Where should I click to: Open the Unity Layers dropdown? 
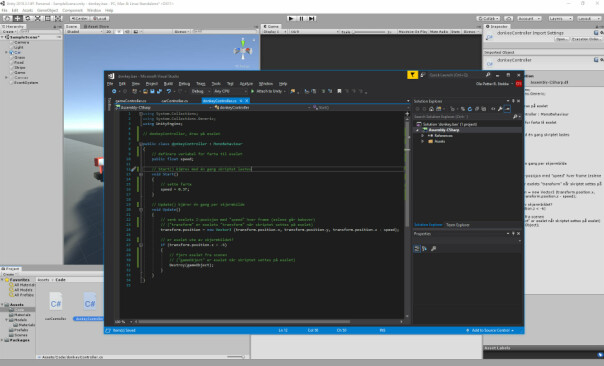coord(560,18)
